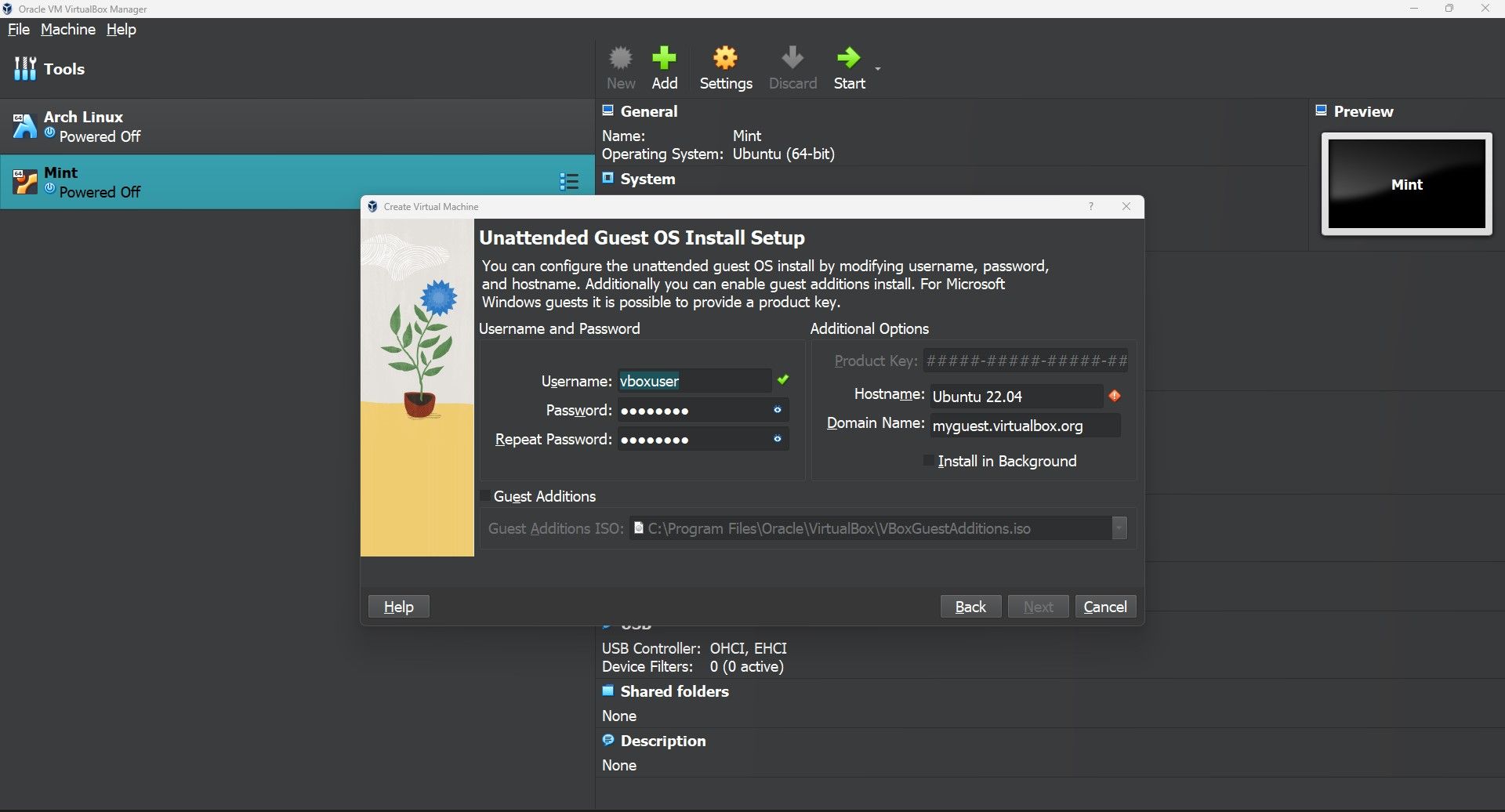Click the Shared folders section icon

tap(607, 691)
